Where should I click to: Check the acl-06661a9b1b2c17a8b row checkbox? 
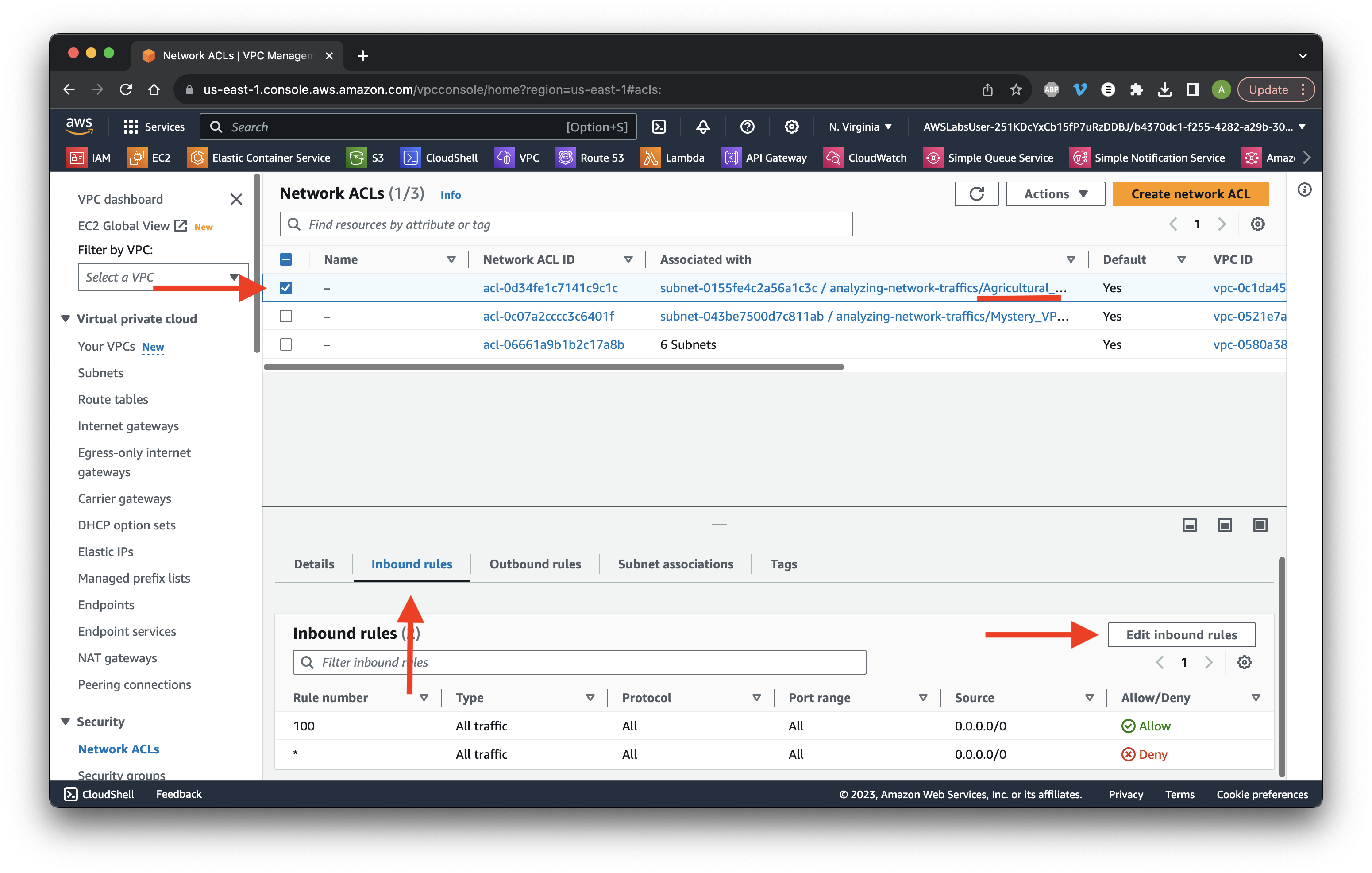[286, 345]
